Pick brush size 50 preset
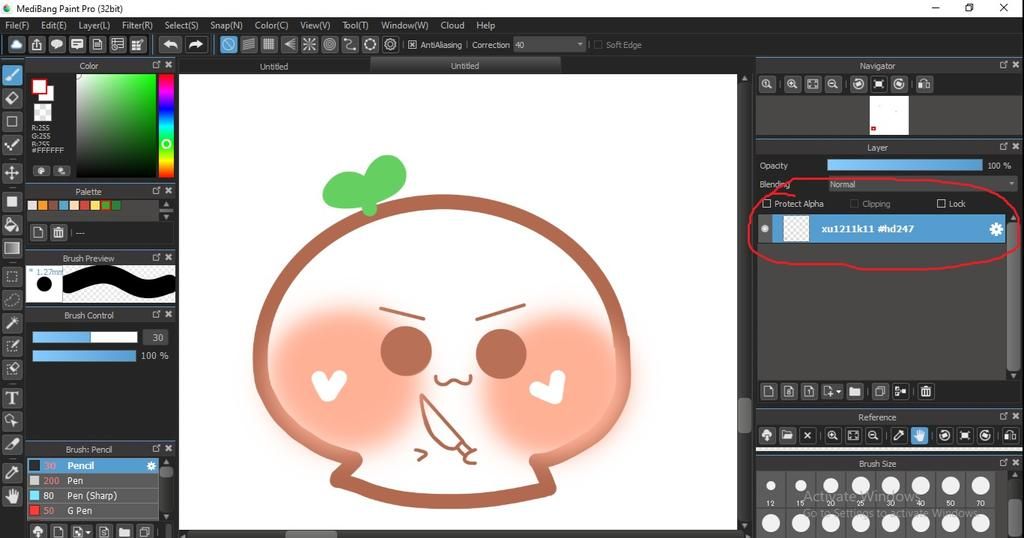Screen dimensions: 1024x538 pos(950,490)
